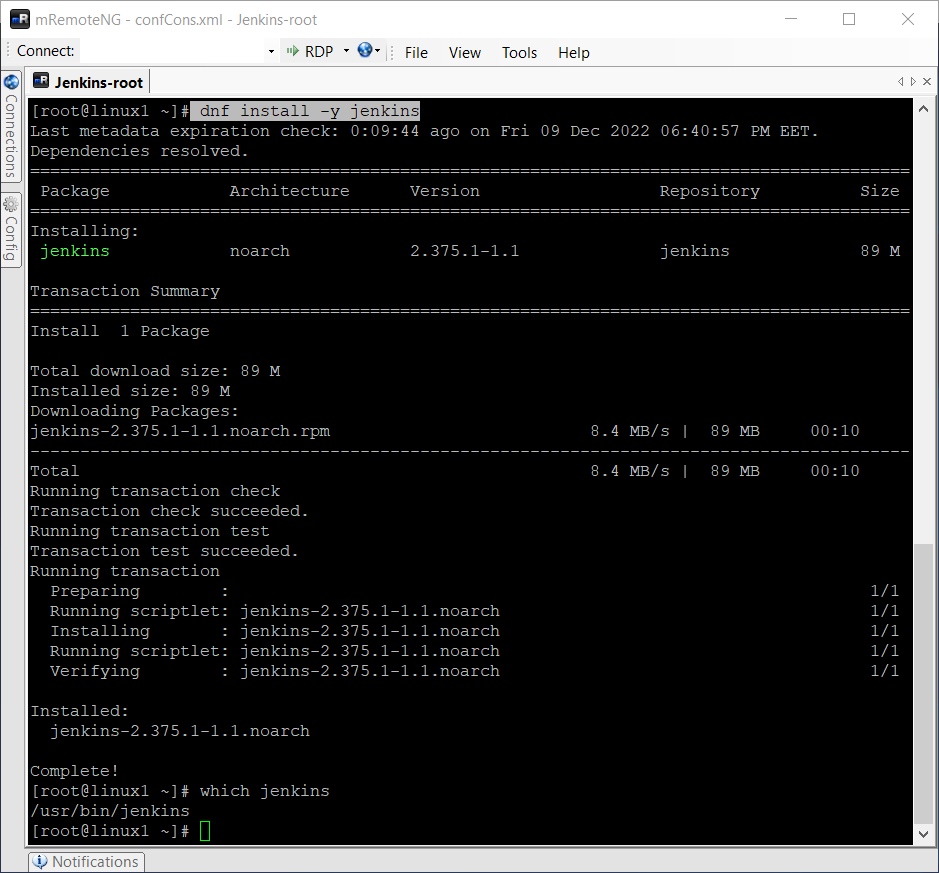
Task: Click the 'Repository' column header
Action: coord(710,191)
